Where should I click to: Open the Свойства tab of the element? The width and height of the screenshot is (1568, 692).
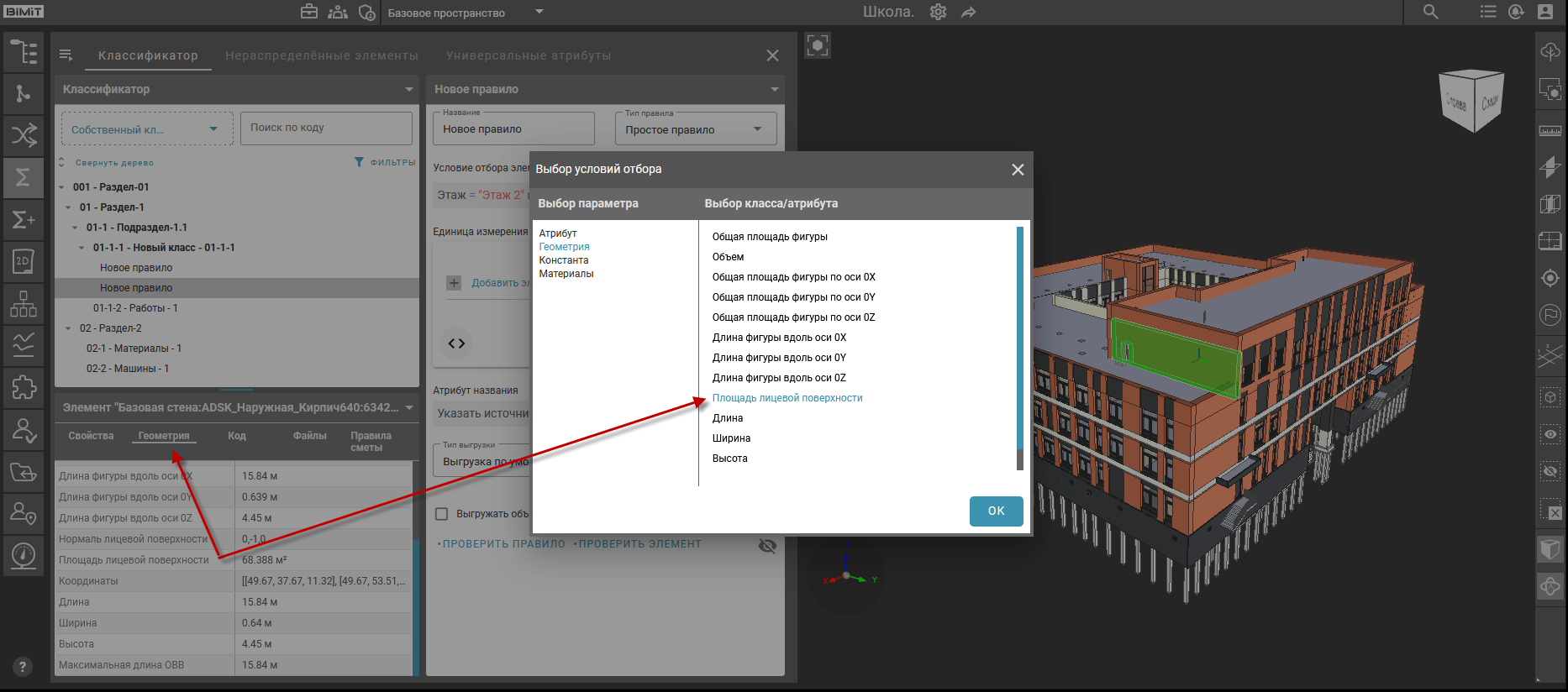(x=91, y=436)
